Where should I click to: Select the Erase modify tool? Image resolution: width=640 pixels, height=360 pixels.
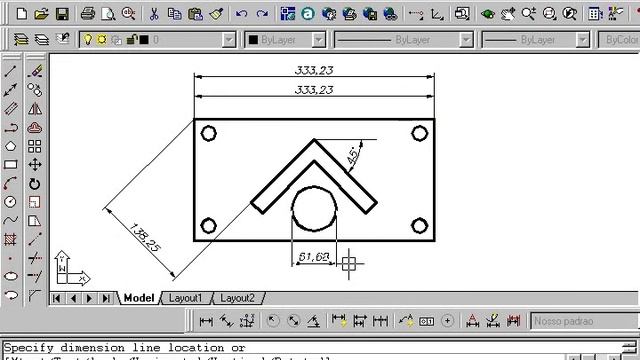[35, 71]
